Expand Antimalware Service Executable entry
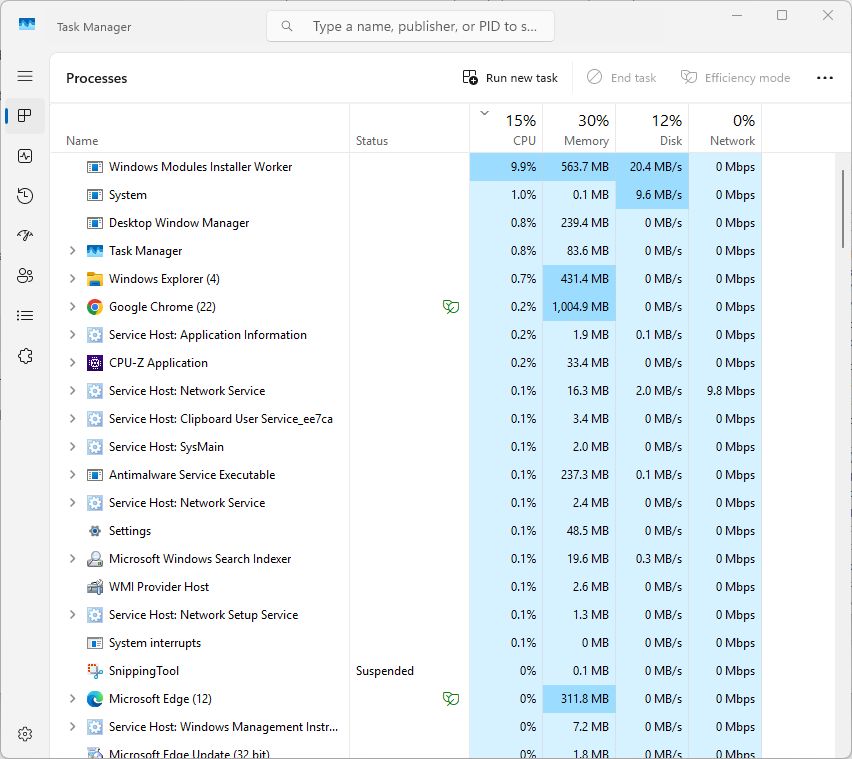852x759 pixels. click(x=72, y=475)
